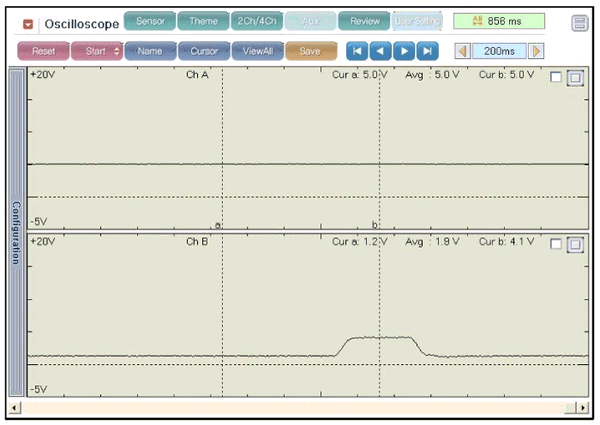
Task: Toggle the Ch A checkbox
Action: (x=556, y=77)
